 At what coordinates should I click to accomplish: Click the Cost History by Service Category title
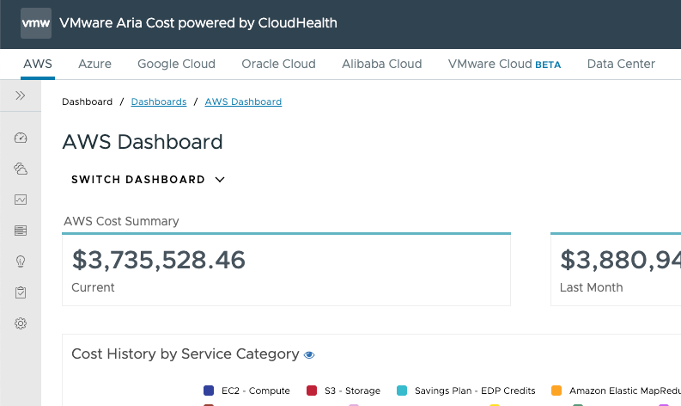tap(185, 354)
